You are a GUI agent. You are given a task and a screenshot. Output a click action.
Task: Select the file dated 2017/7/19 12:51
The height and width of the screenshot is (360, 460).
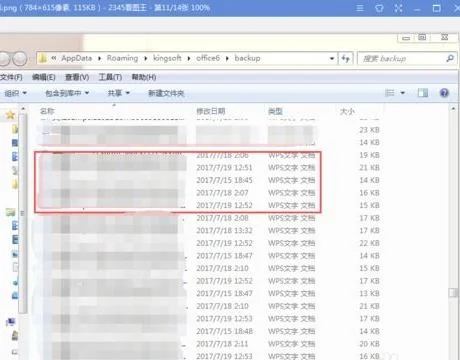(210, 168)
